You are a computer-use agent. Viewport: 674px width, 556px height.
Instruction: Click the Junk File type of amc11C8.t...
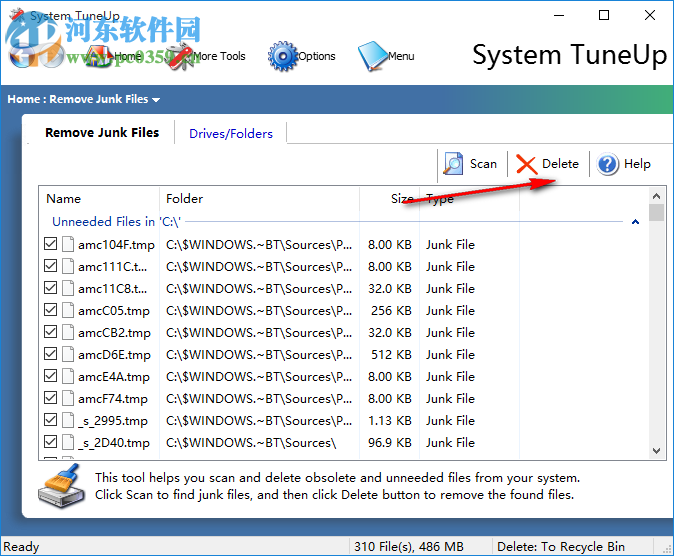(x=450, y=289)
